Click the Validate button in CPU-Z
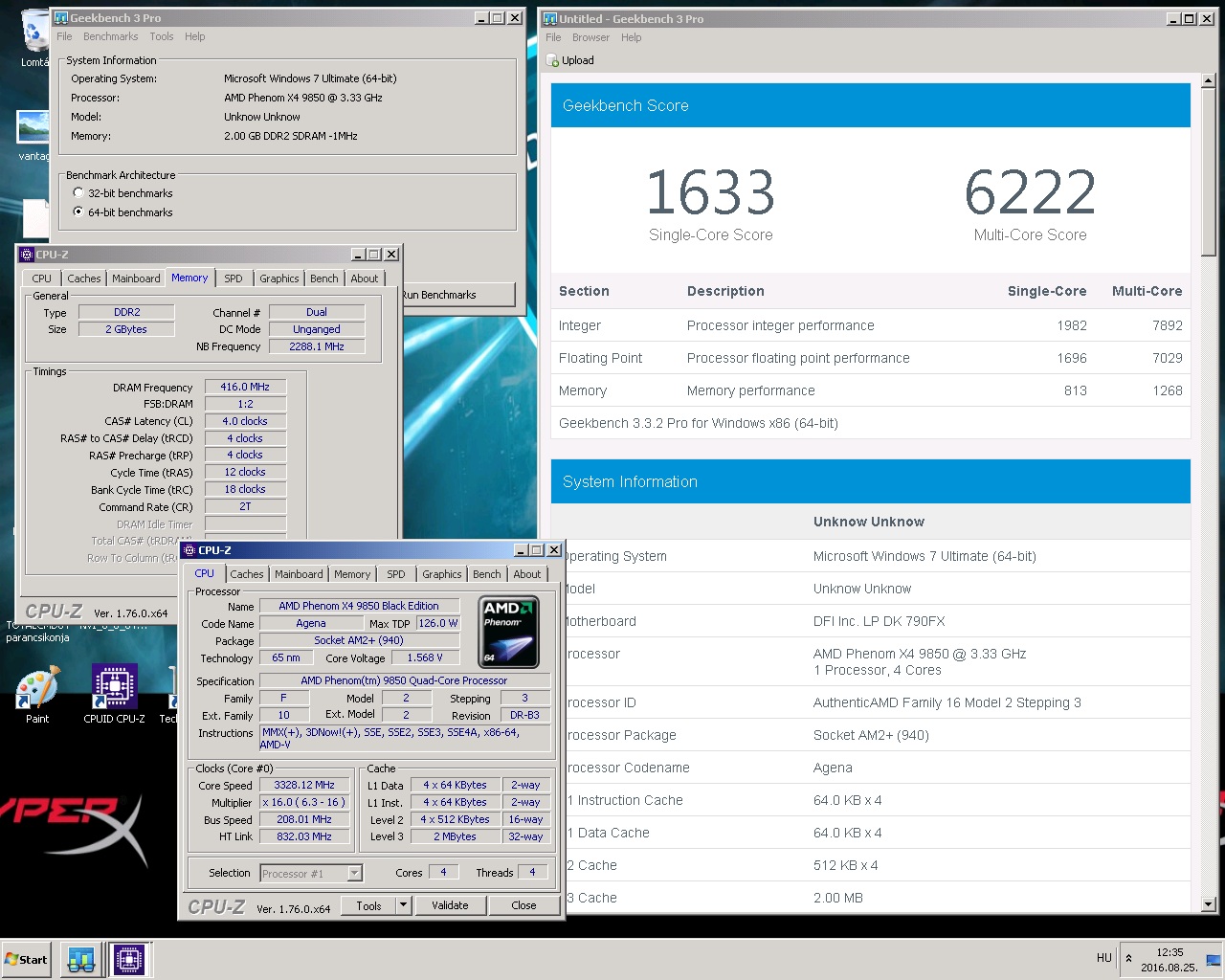This screenshot has height=980, width=1225. pyautogui.click(x=450, y=905)
